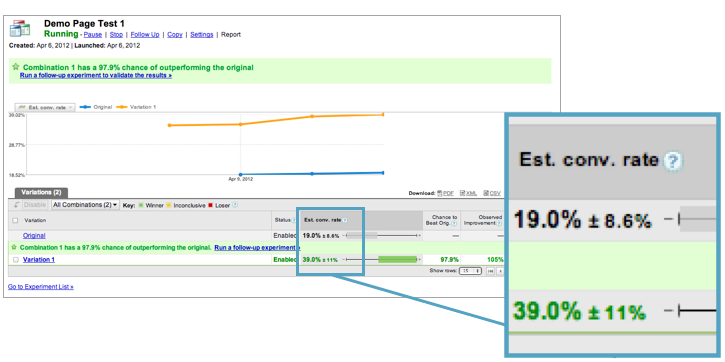Click the Demo Page Test 1 experiment icon

20,29
